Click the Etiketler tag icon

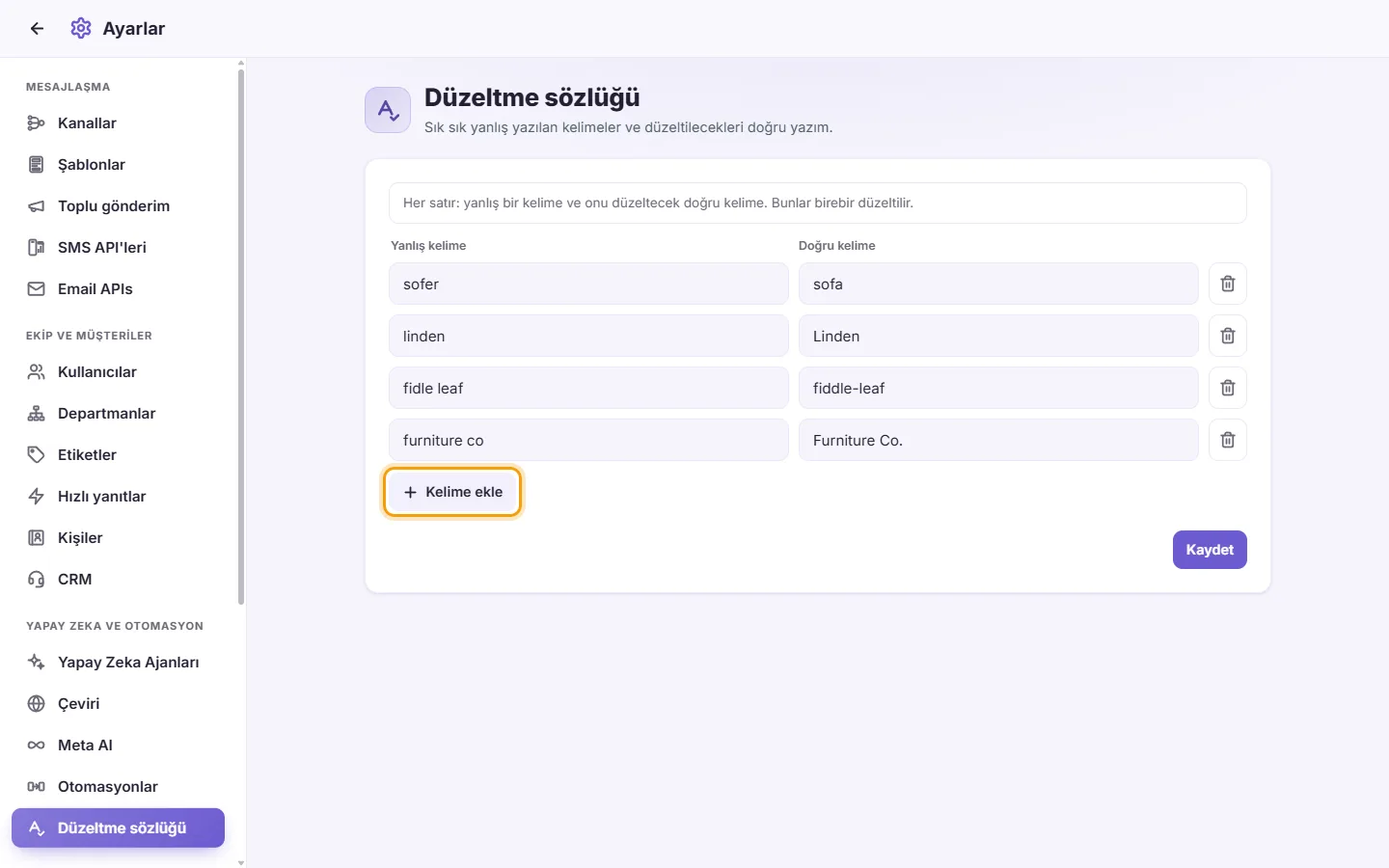click(x=37, y=455)
